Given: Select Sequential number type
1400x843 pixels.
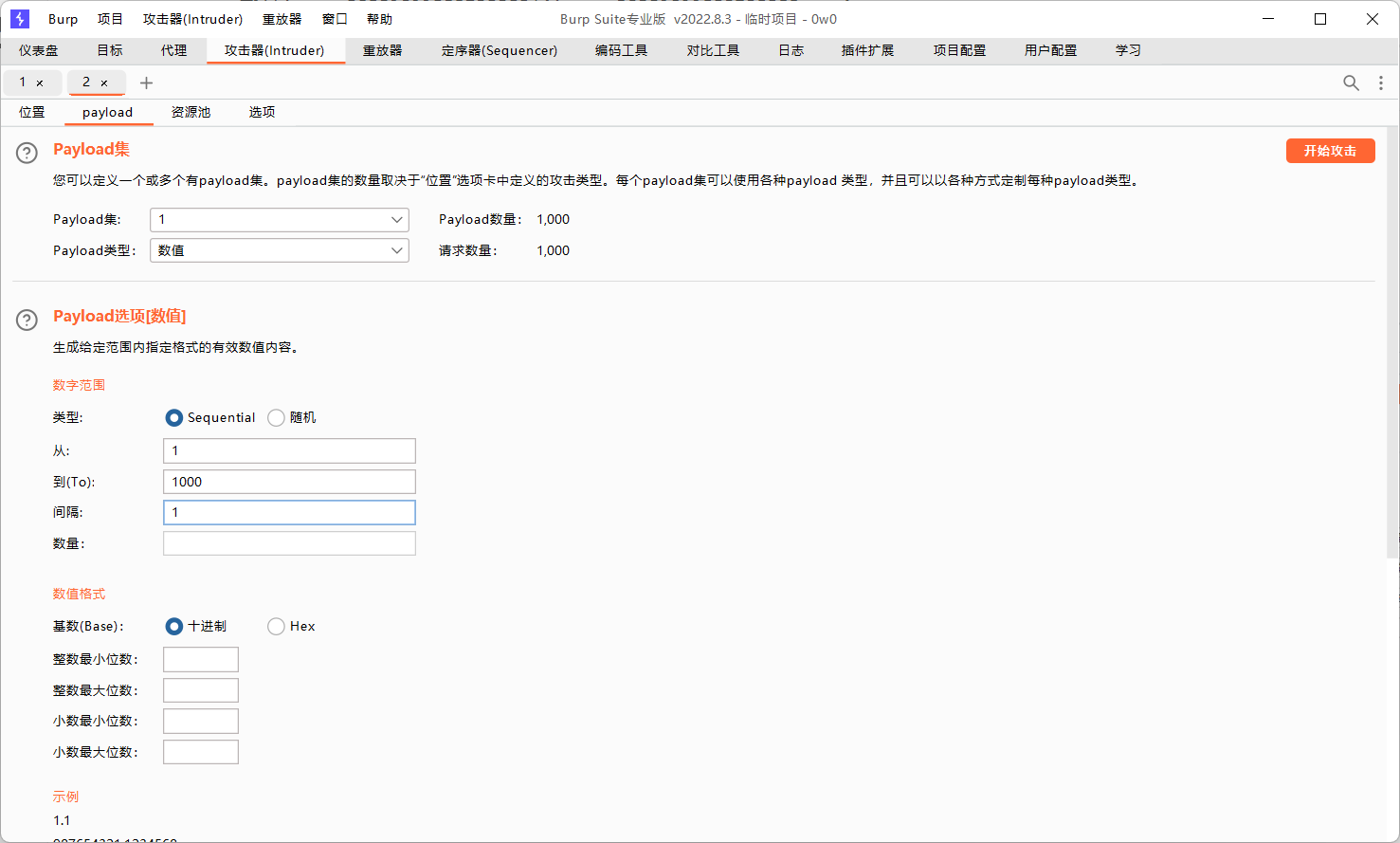Looking at the screenshot, I should [x=173, y=417].
